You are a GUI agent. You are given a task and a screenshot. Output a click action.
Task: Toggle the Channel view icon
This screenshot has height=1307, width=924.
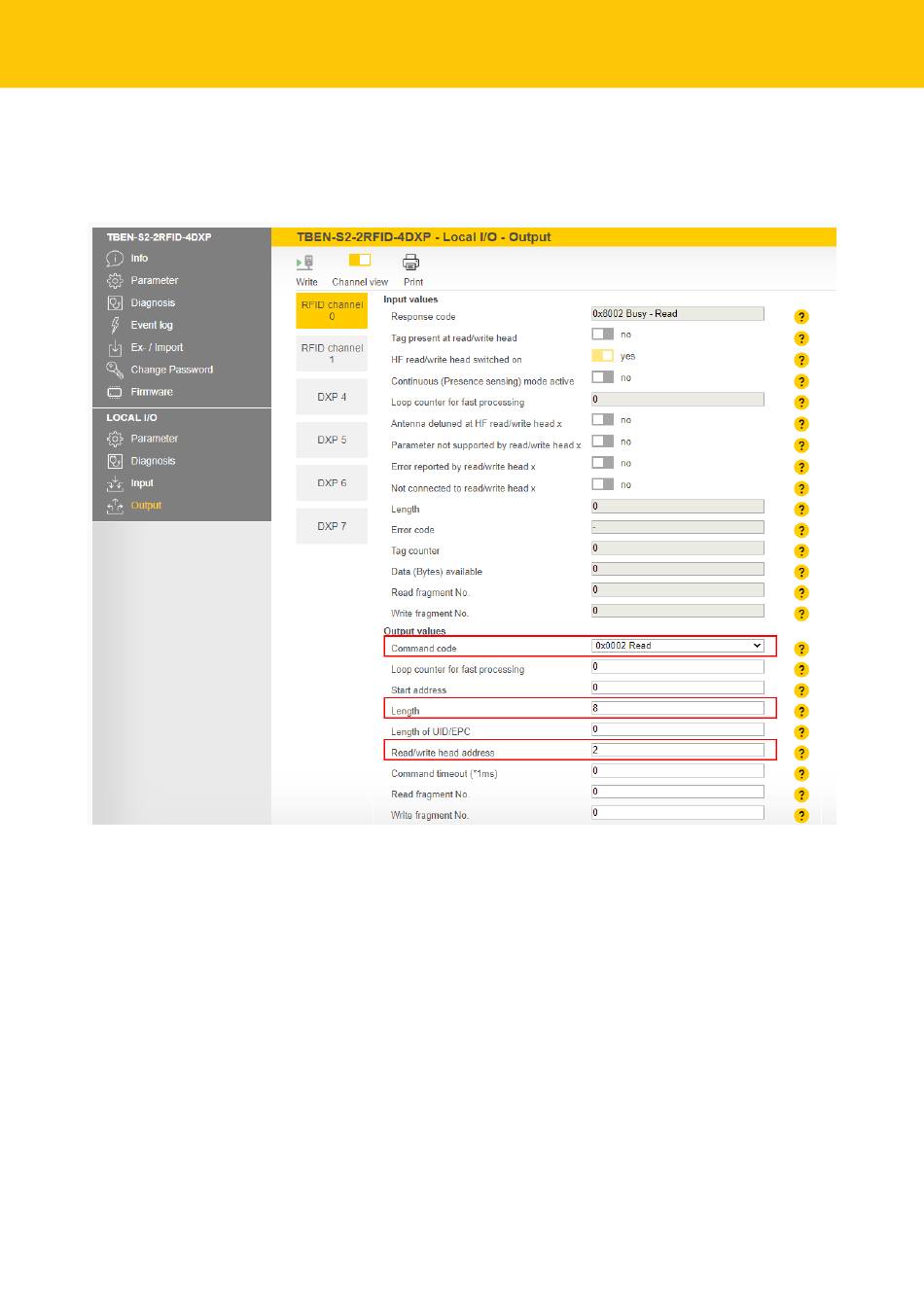click(x=360, y=261)
